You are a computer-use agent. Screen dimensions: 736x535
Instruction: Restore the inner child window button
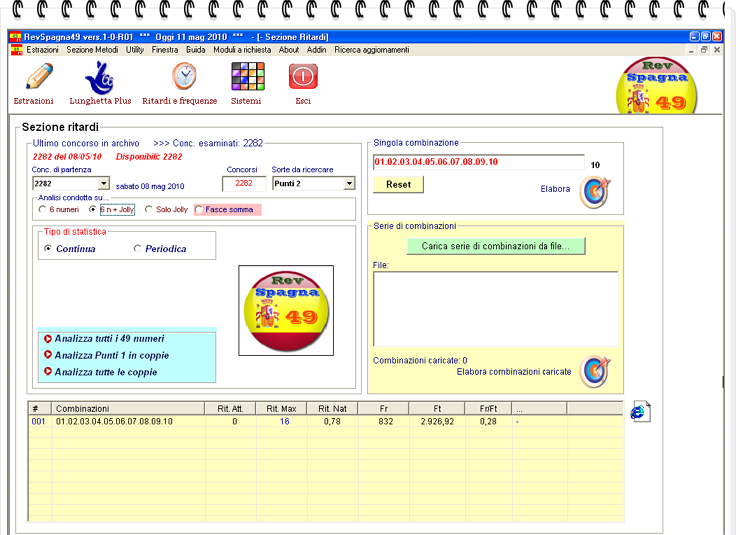pyautogui.click(x=704, y=50)
